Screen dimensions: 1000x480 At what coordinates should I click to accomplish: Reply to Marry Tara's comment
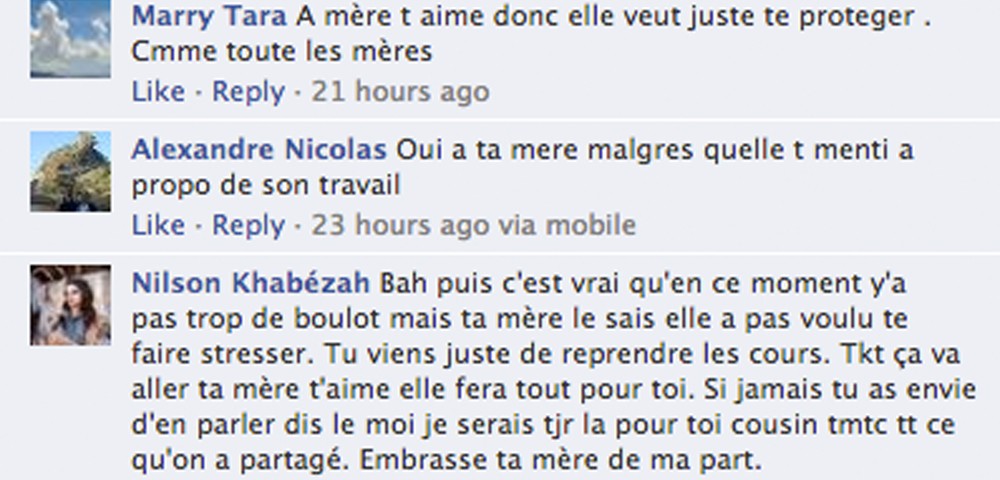click(x=248, y=92)
